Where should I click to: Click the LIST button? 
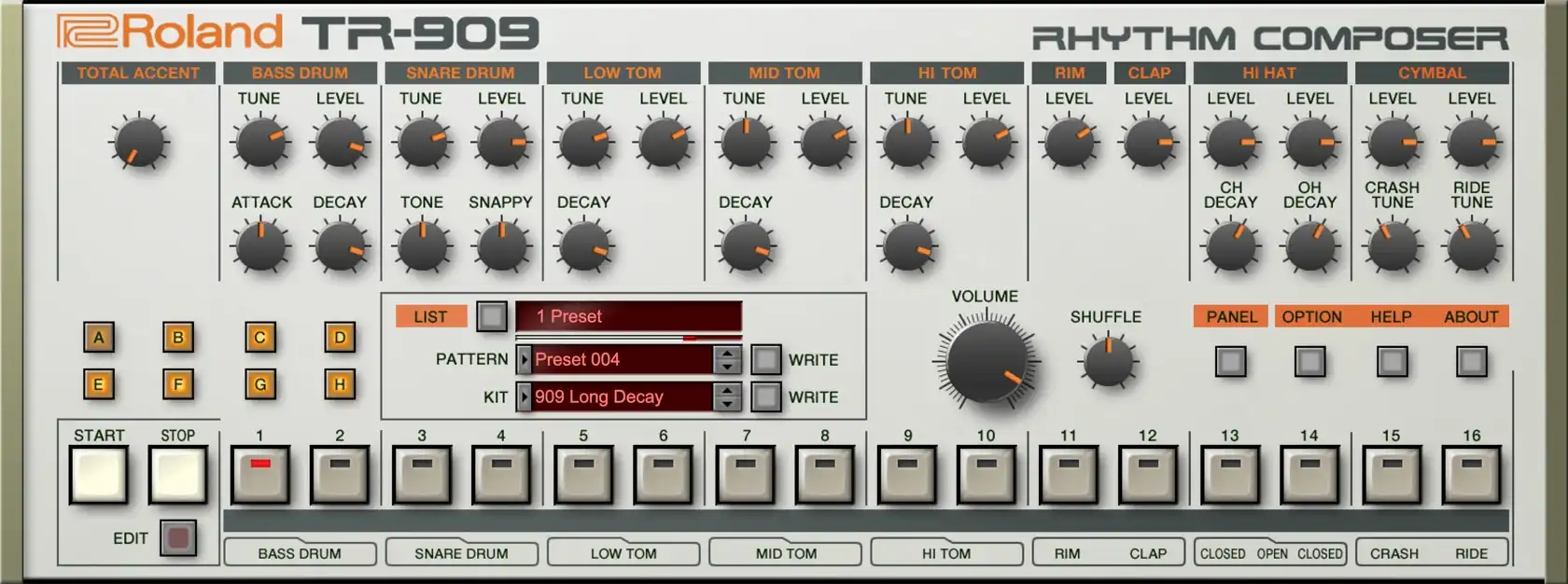tap(430, 316)
